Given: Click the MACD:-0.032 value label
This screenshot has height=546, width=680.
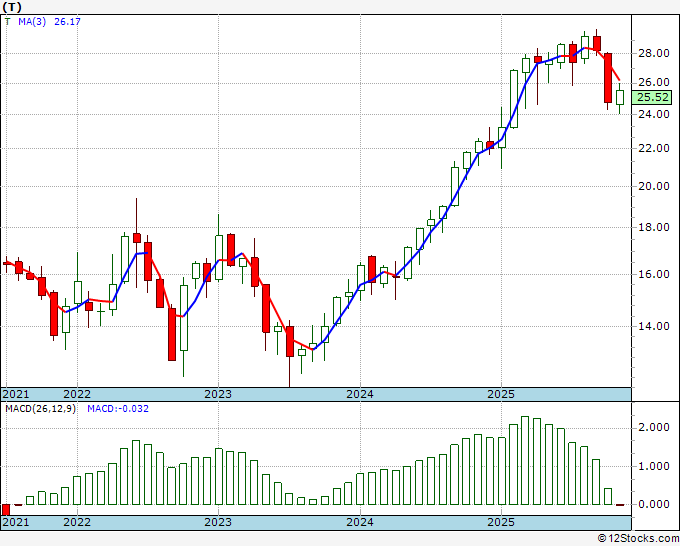Looking at the screenshot, I should click(118, 409).
